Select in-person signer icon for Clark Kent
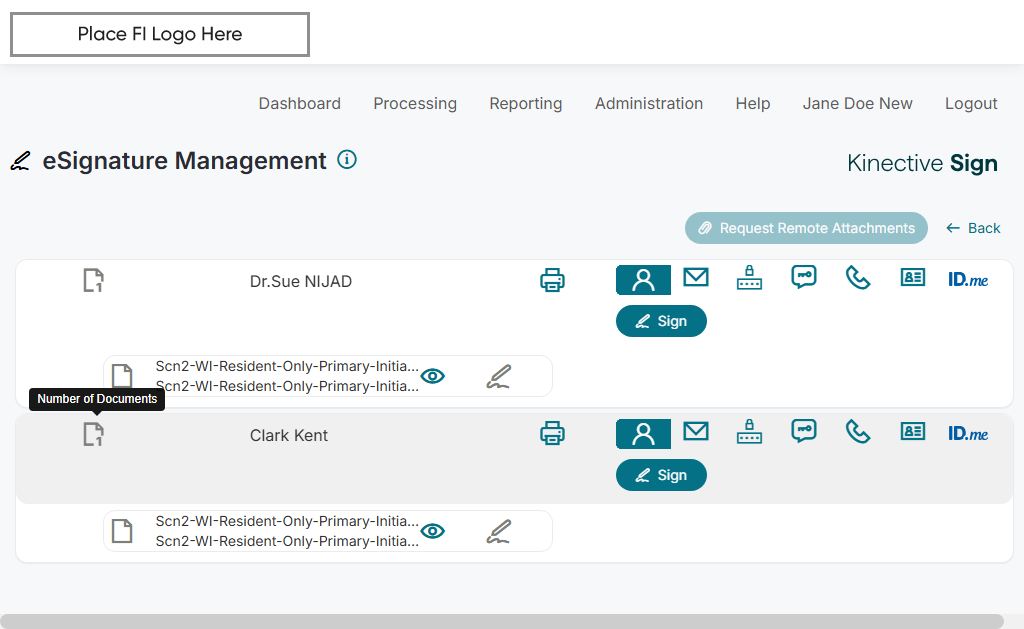Image resolution: width=1024 pixels, height=629 pixels. [643, 434]
